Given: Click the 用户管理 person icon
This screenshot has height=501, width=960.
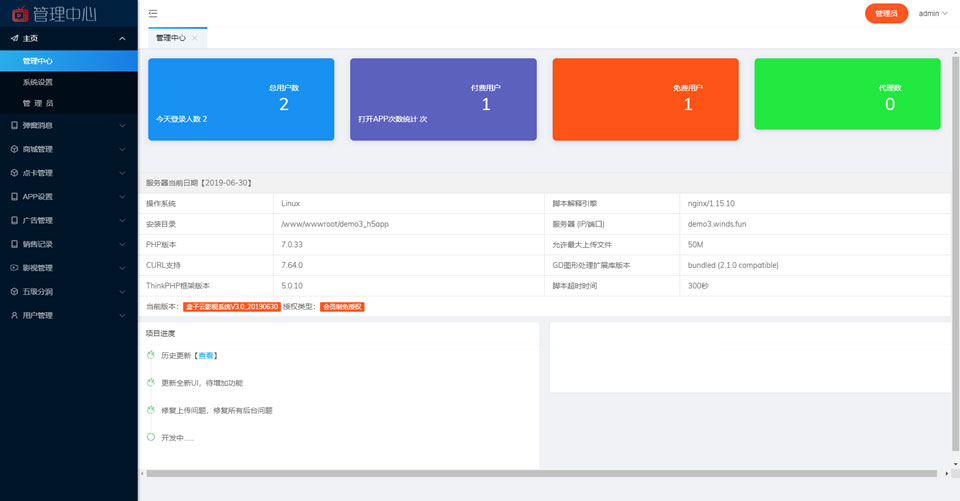Looking at the screenshot, I should (x=14, y=315).
